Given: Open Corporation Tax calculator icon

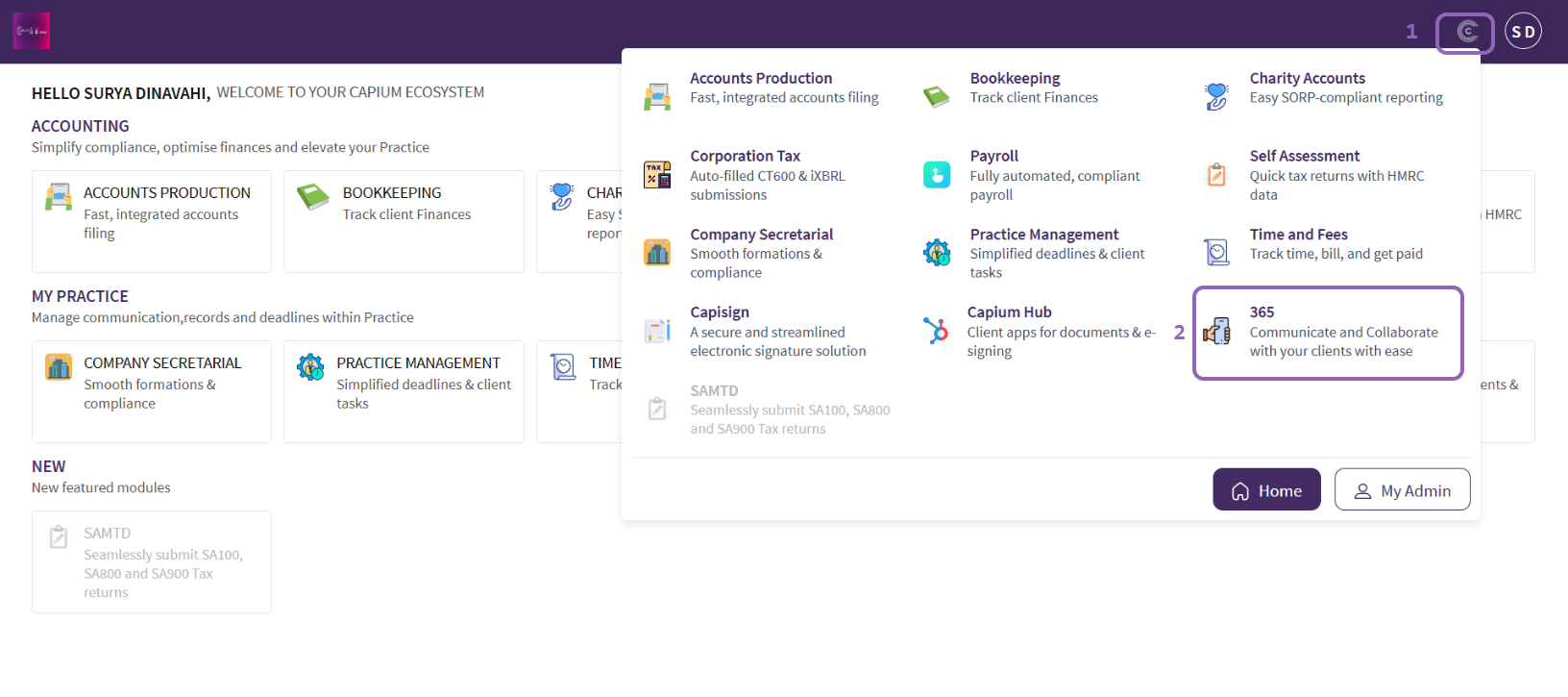Looking at the screenshot, I should (x=657, y=174).
